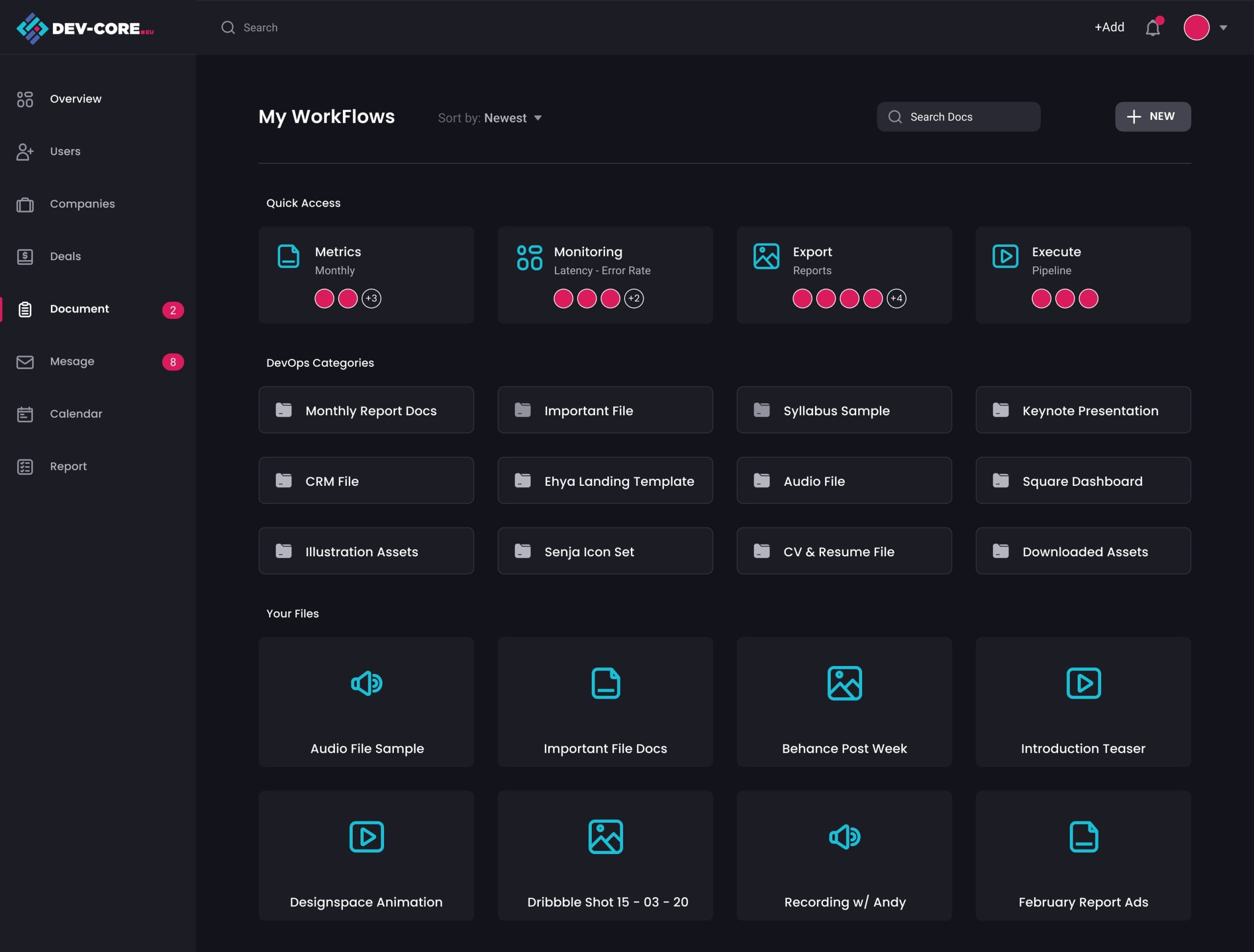Open the Audio File Sample speaker icon

[366, 684]
